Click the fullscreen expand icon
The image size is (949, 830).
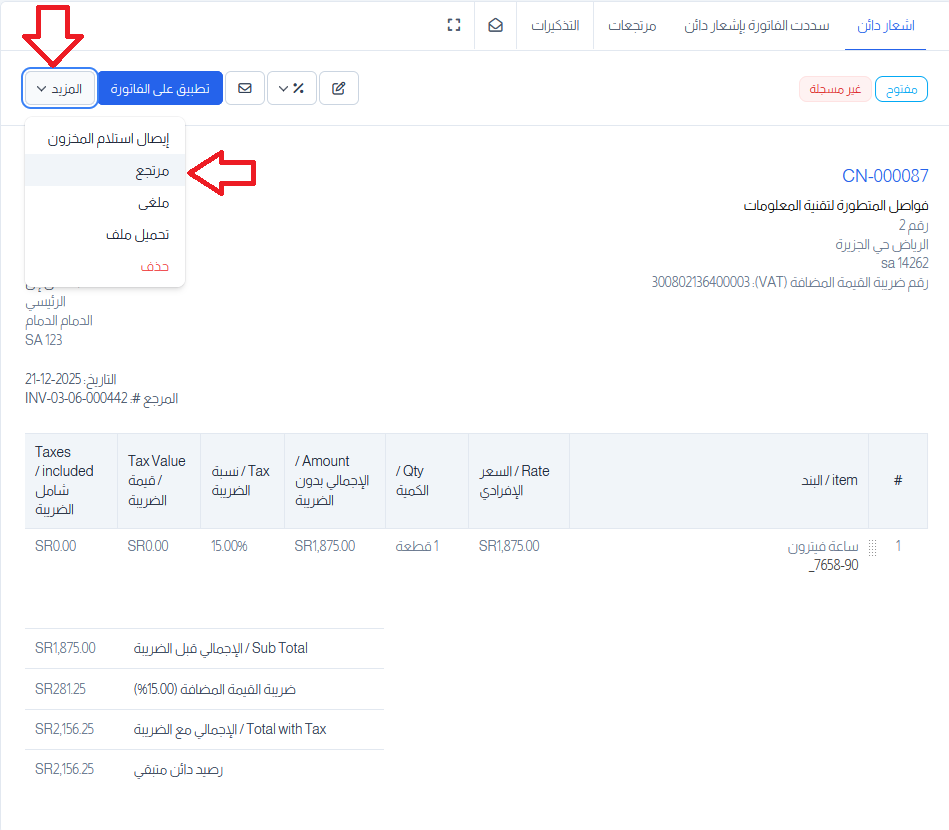point(454,25)
